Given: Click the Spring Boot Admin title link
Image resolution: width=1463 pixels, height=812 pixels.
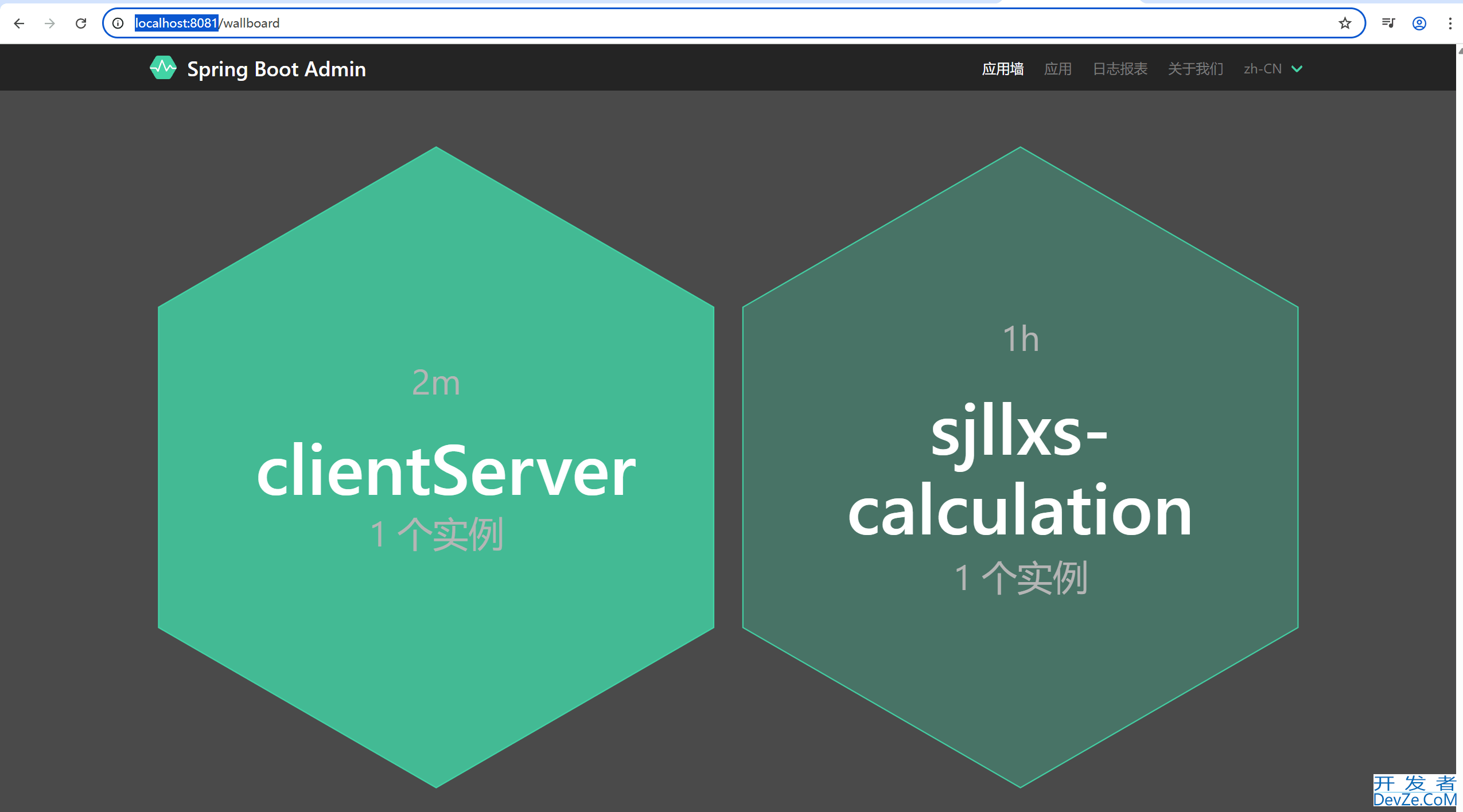Looking at the screenshot, I should [277, 69].
